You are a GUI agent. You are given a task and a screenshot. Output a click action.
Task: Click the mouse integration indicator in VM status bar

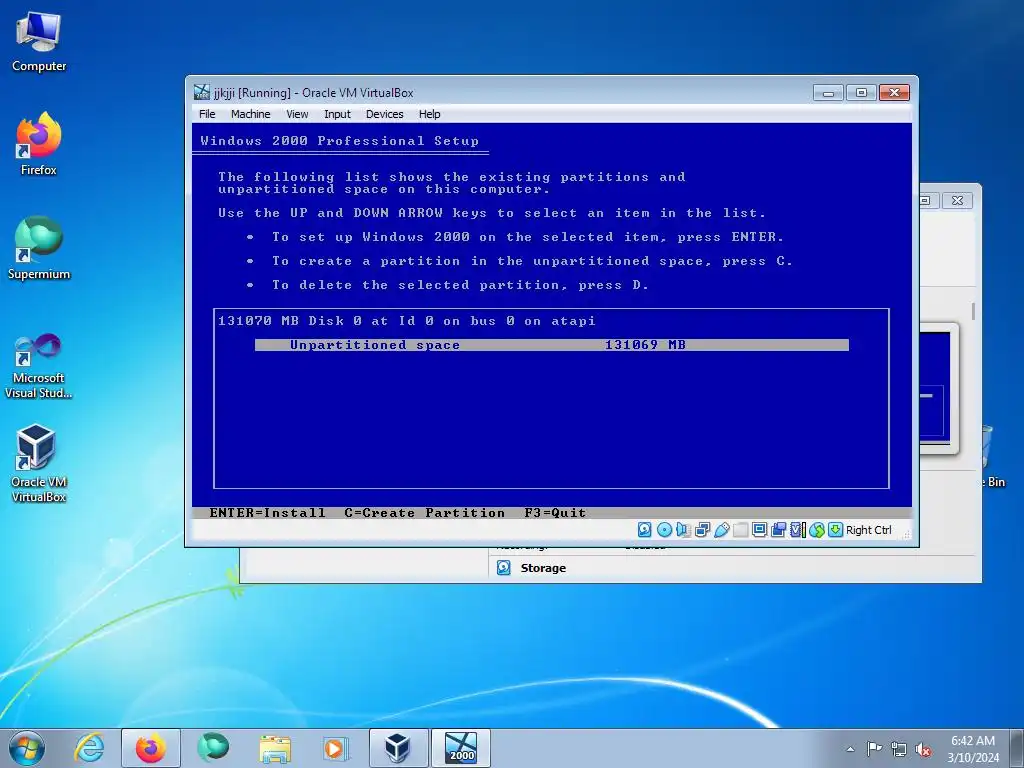(816, 530)
